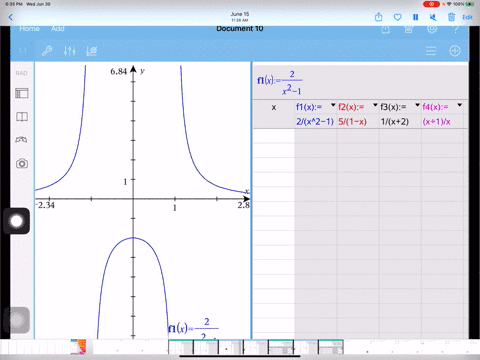The image size is (480, 360).
Task: Open Edit in Photos toolbar
Action: pyautogui.click(x=467, y=17)
